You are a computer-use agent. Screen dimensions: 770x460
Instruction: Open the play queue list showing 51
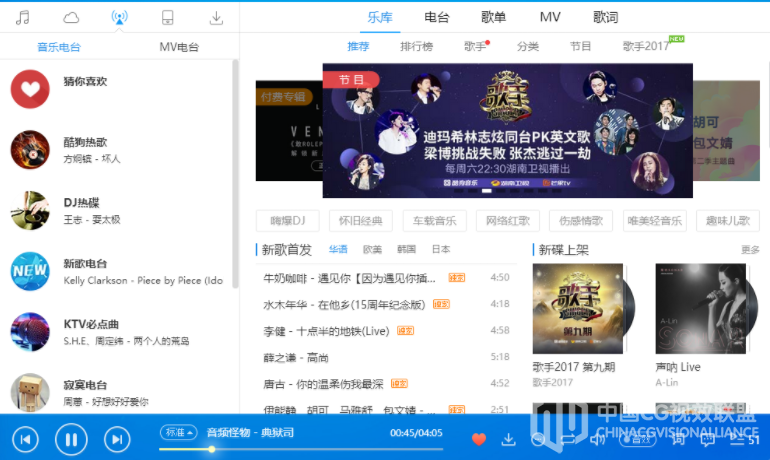[744, 439]
